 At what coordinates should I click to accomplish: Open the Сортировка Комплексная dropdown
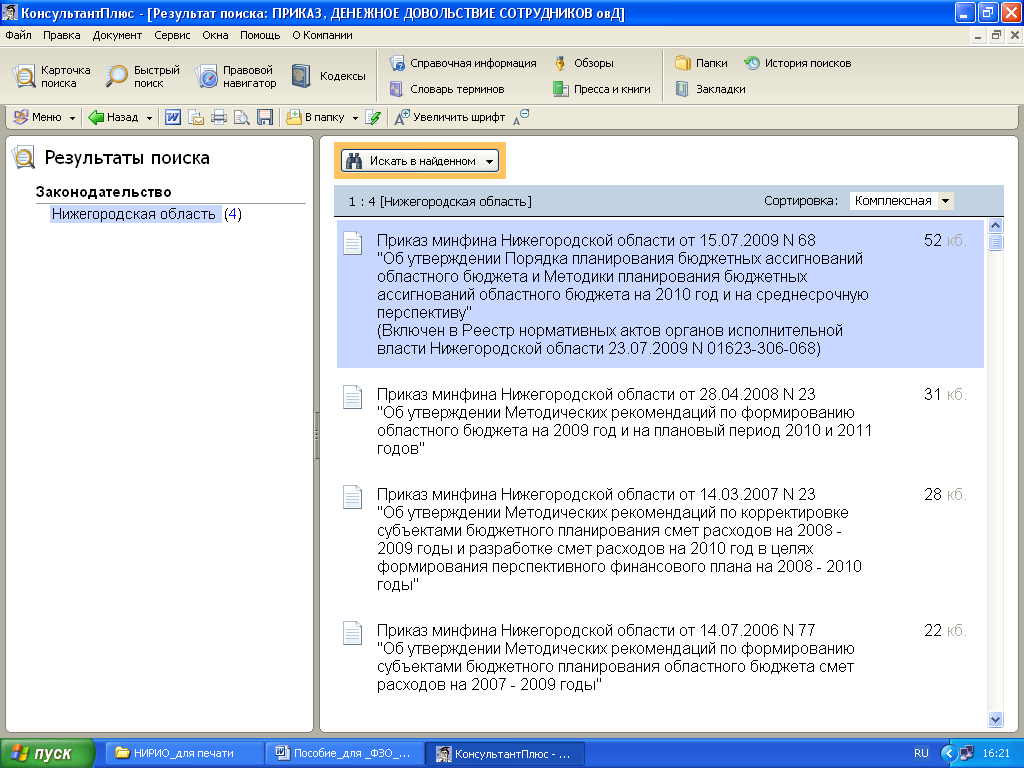coord(901,201)
